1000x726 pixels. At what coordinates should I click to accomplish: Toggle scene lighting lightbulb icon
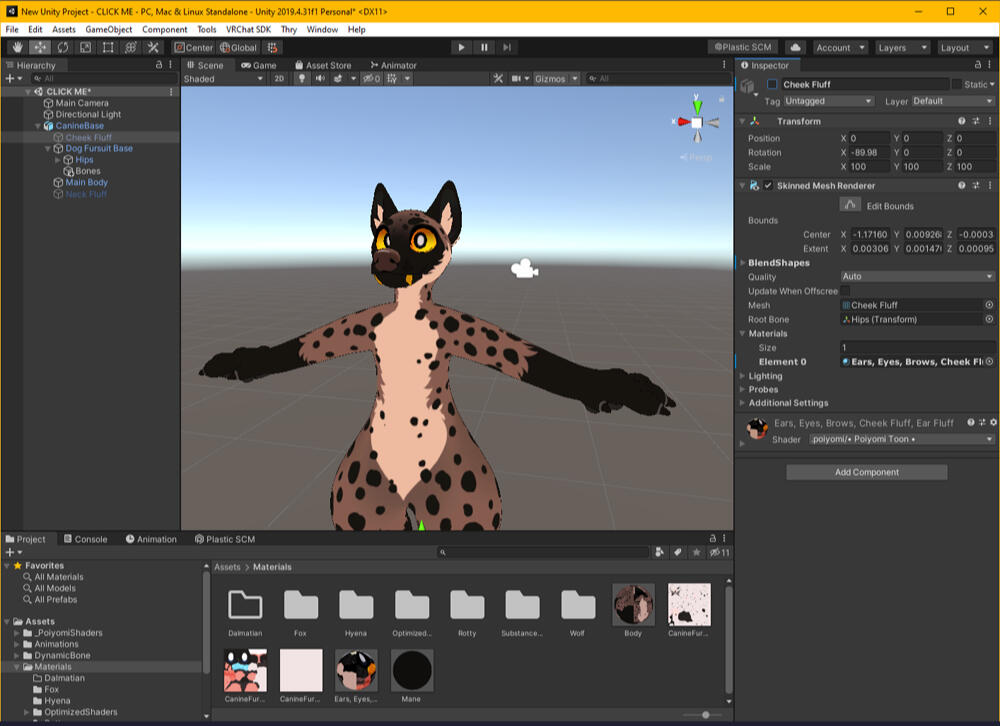[302, 79]
